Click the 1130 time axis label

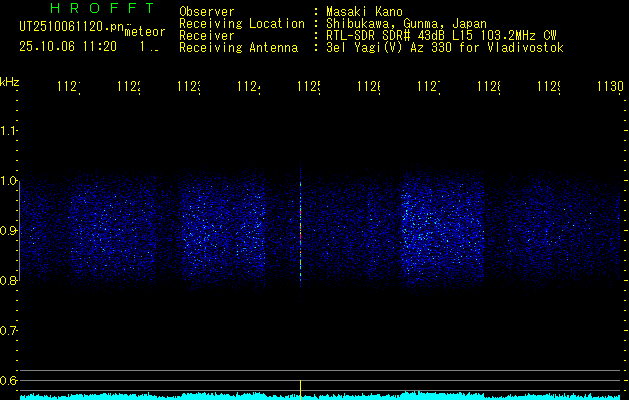click(x=610, y=86)
